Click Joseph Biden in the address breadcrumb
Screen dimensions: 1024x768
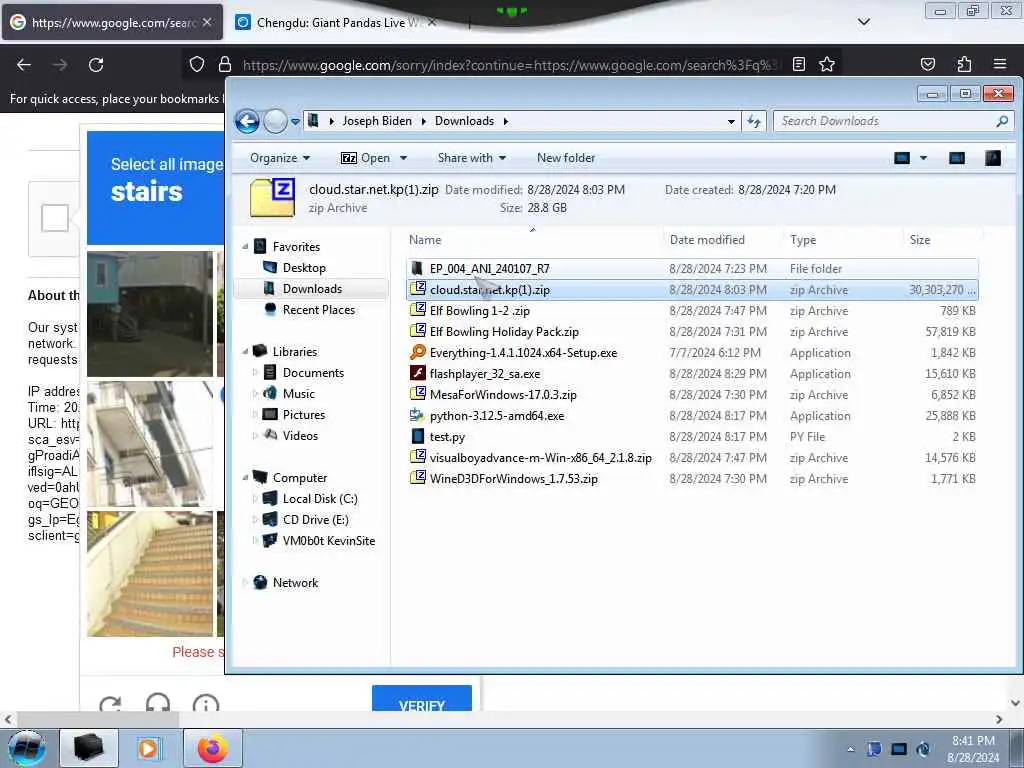click(377, 121)
